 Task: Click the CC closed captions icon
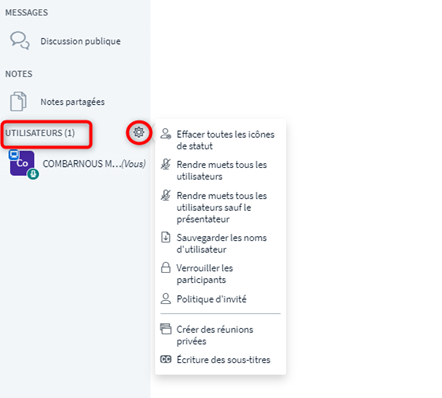[x=166, y=359]
